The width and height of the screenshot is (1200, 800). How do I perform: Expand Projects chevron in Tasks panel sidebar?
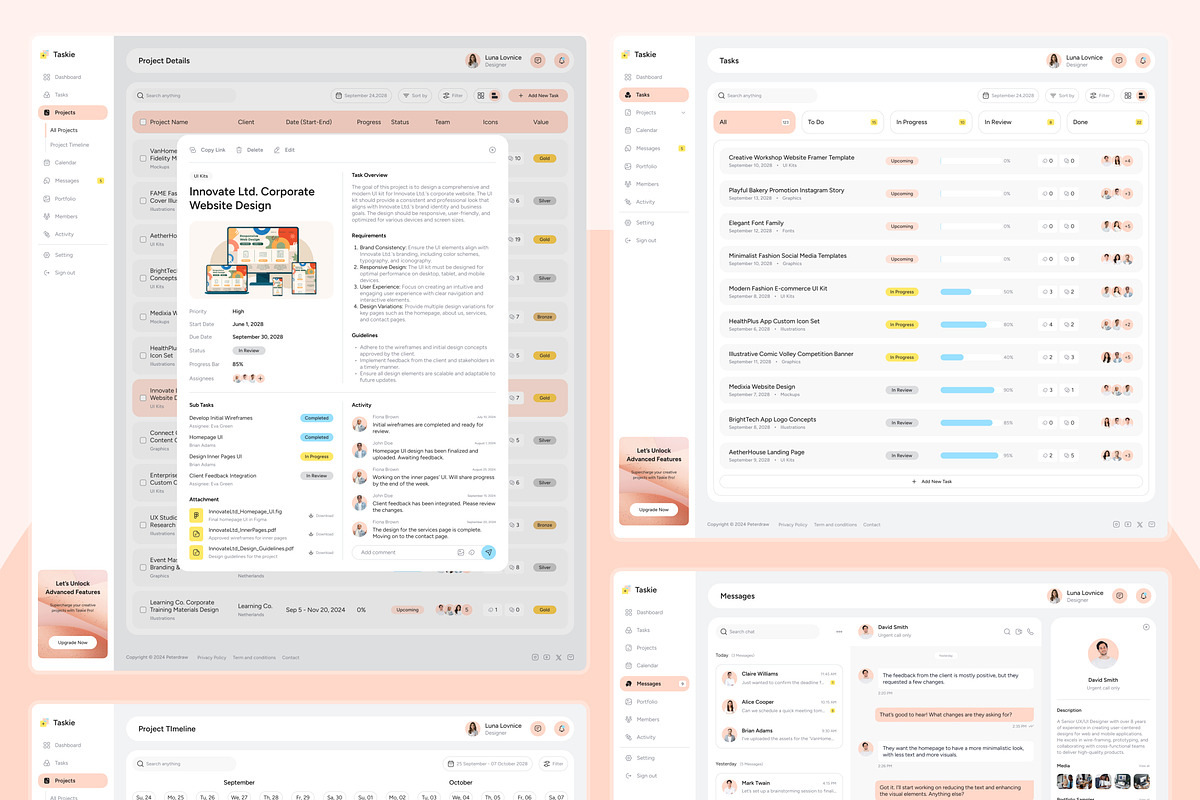click(684, 113)
